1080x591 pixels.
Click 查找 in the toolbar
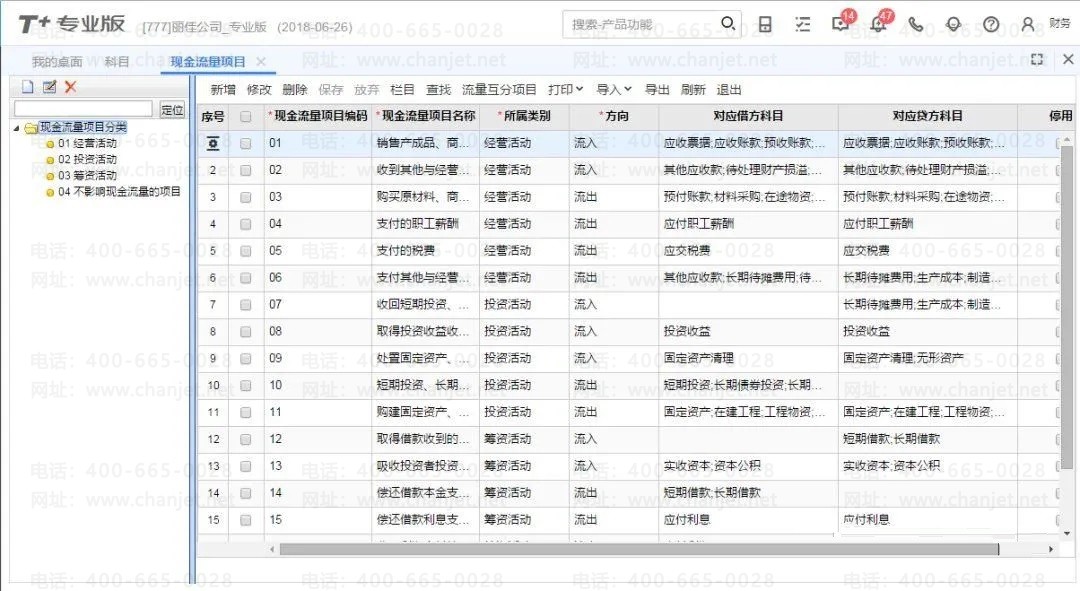[438, 90]
